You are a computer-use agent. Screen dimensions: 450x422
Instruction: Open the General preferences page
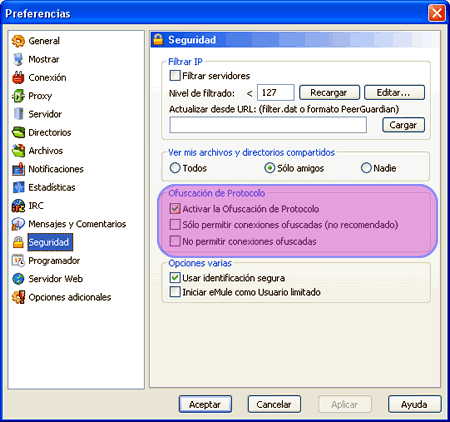pyautogui.click(x=44, y=41)
